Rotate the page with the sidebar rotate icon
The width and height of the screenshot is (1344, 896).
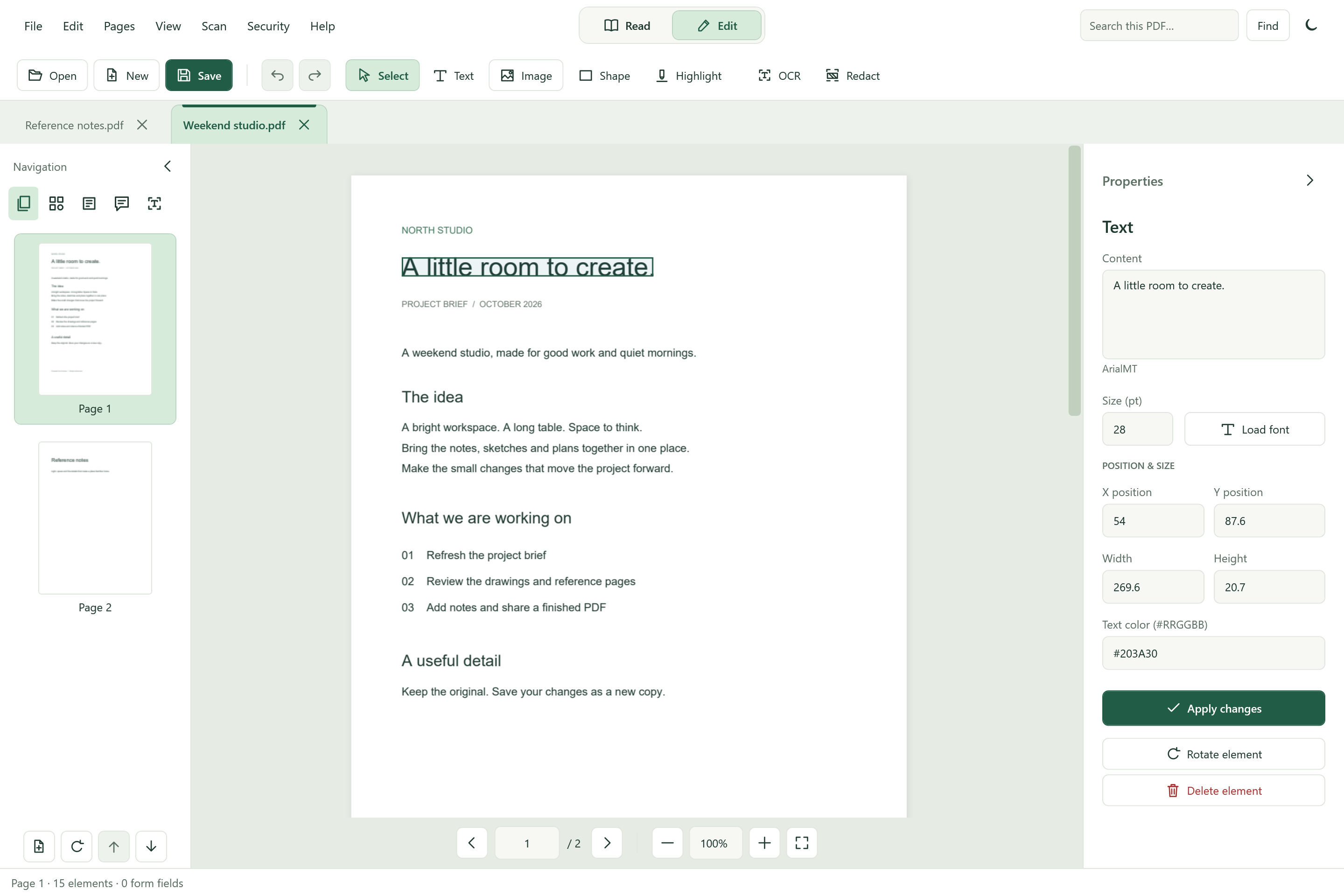[x=77, y=846]
